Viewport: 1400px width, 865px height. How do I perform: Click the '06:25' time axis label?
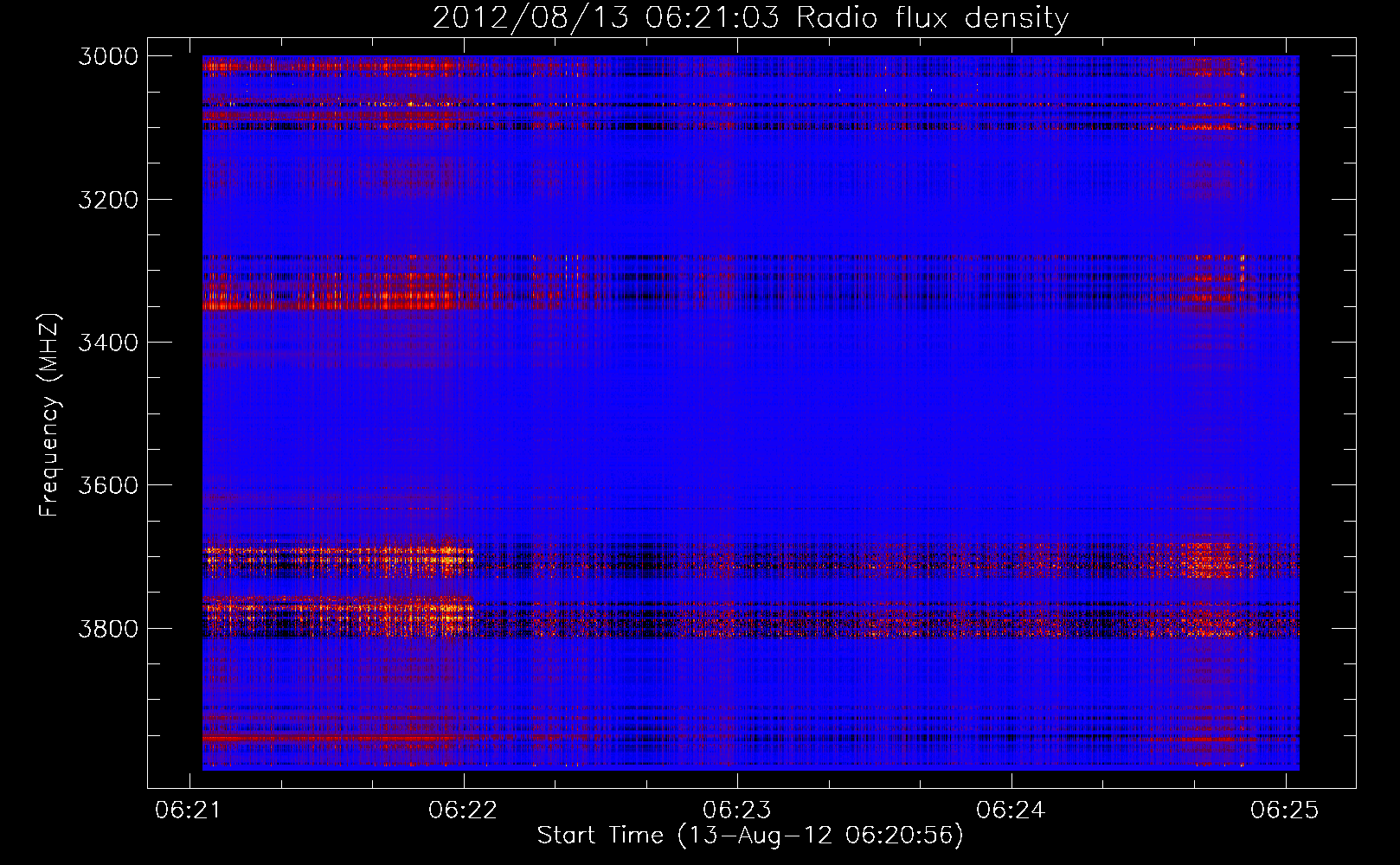pyautogui.click(x=1285, y=810)
